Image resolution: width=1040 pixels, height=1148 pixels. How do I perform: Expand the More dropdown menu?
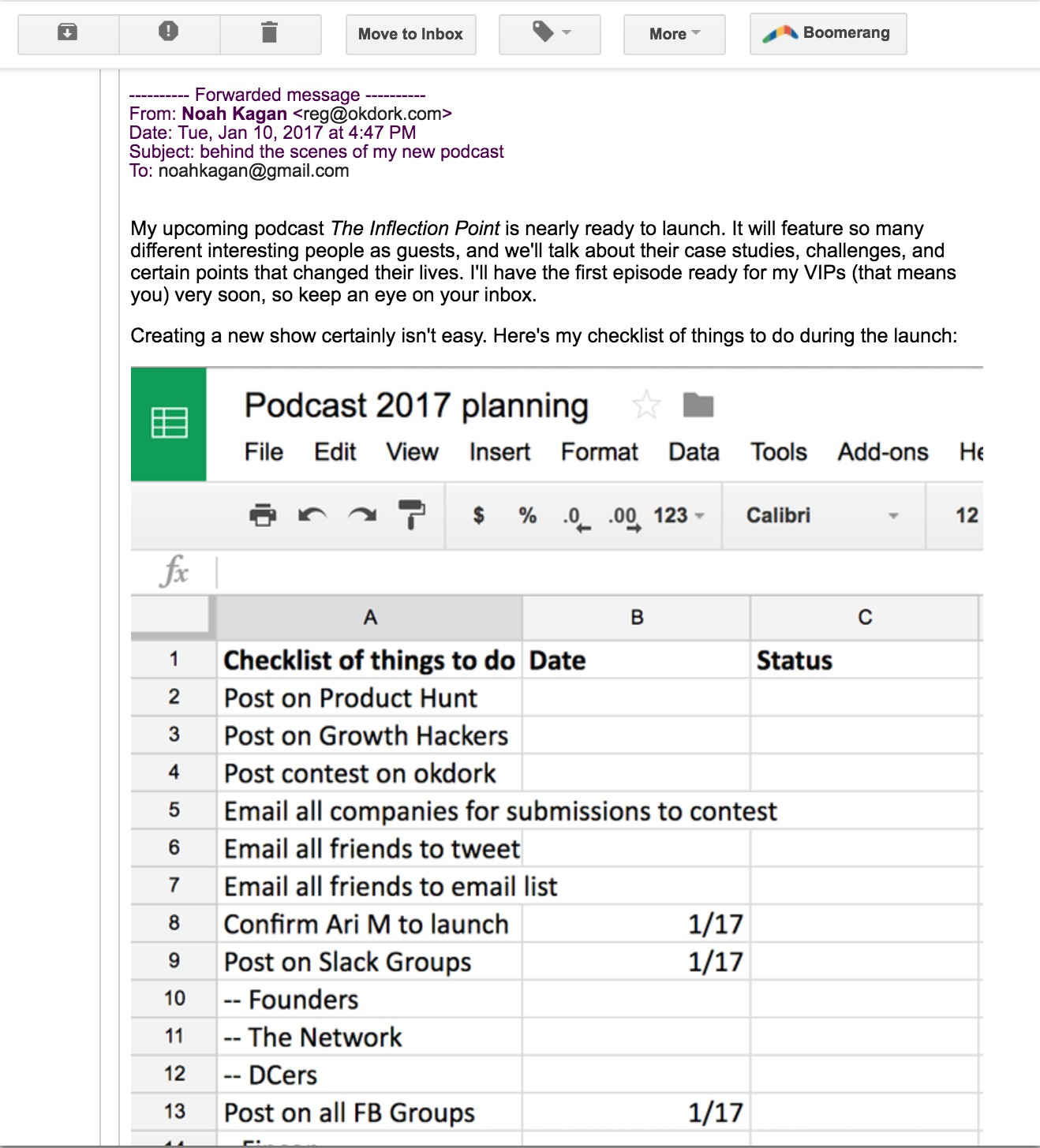coord(675,34)
